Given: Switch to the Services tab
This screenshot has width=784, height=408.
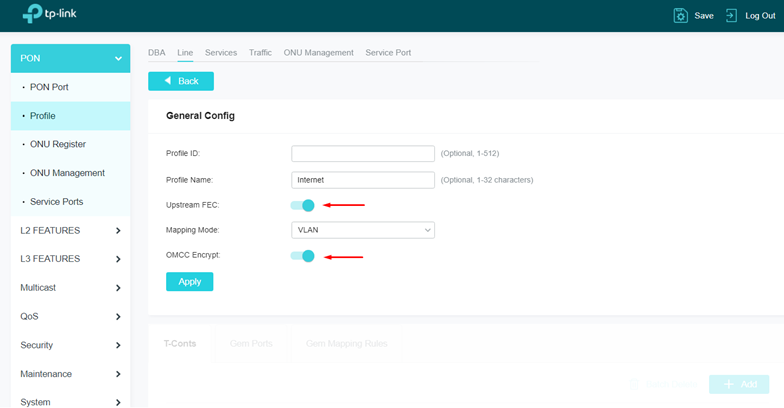Looking at the screenshot, I should coord(221,53).
